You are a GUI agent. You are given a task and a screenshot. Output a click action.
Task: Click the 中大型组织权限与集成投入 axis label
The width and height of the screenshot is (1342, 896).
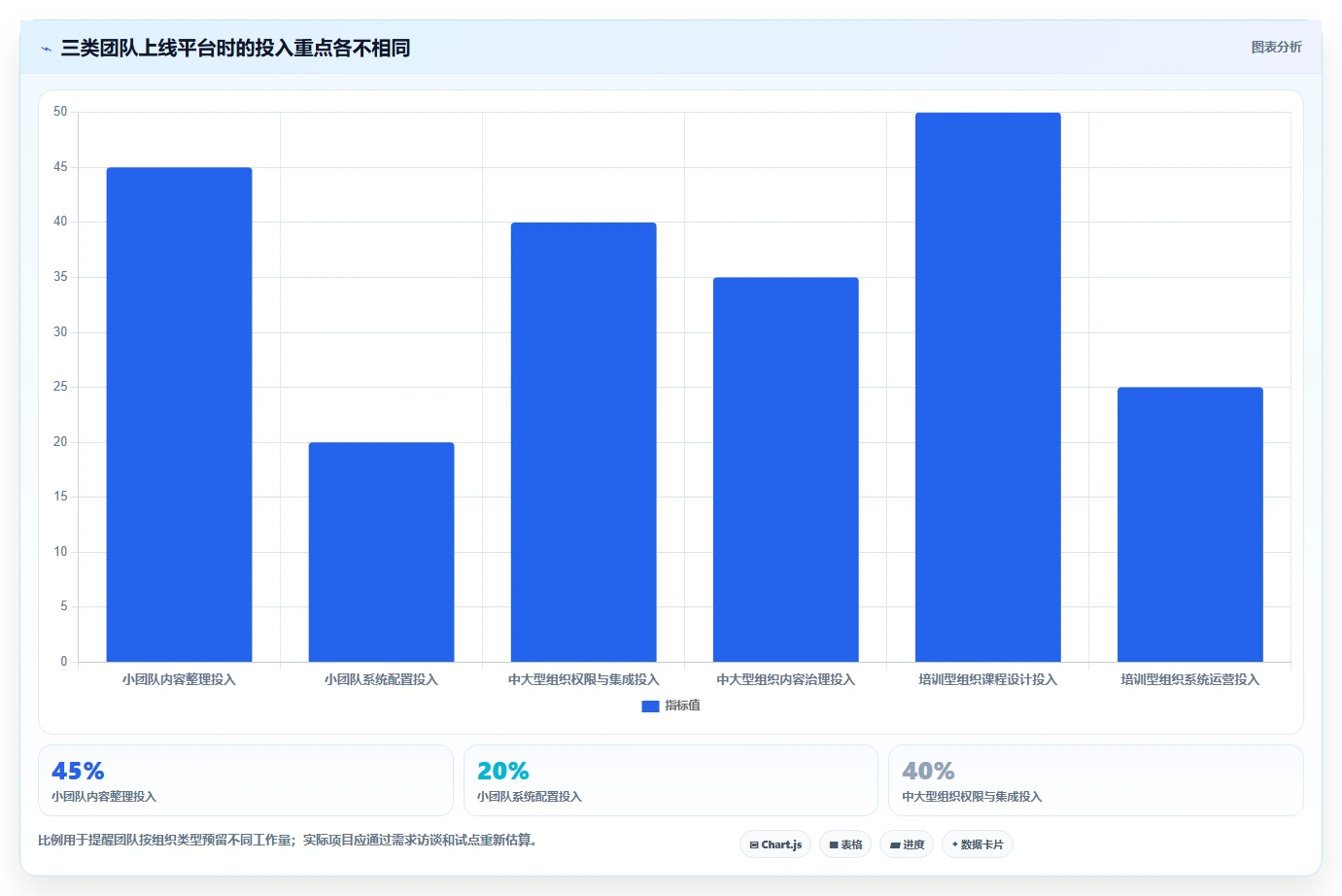click(583, 679)
